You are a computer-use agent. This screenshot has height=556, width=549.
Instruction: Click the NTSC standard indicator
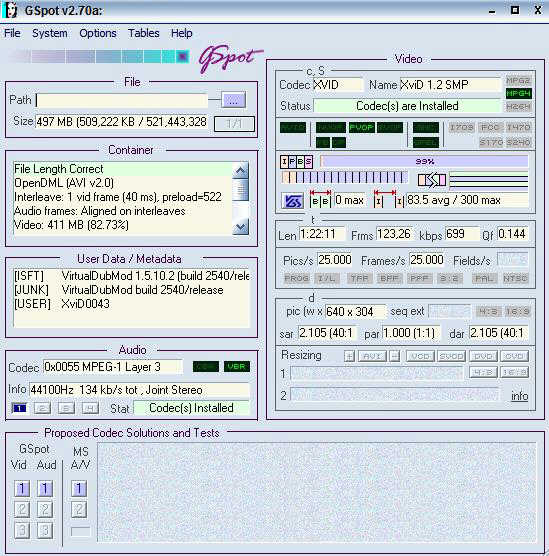(515, 278)
